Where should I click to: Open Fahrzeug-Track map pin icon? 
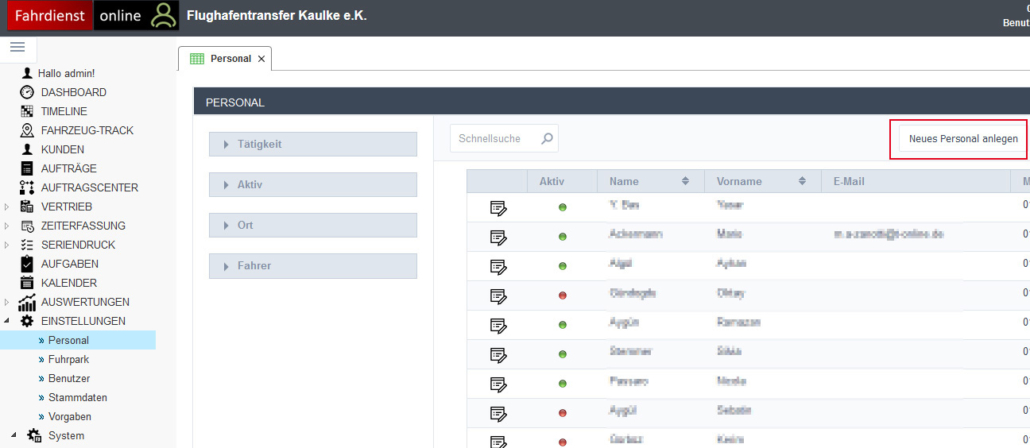(27, 130)
